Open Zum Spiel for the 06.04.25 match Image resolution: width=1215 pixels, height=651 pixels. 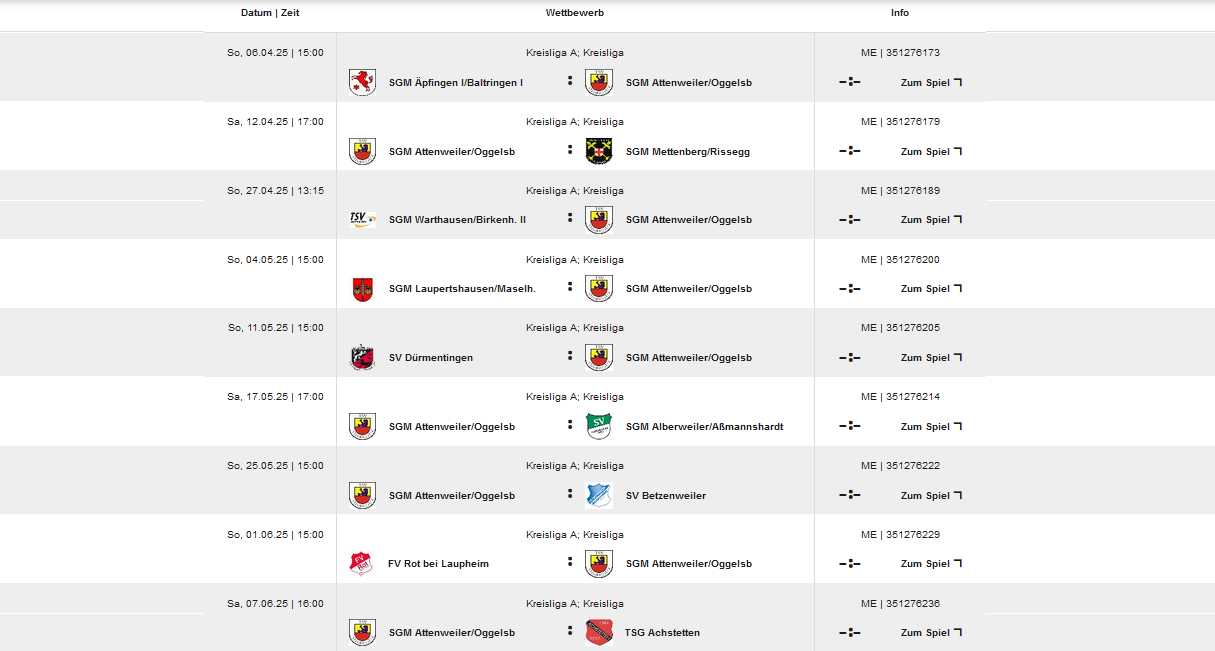click(x=931, y=82)
